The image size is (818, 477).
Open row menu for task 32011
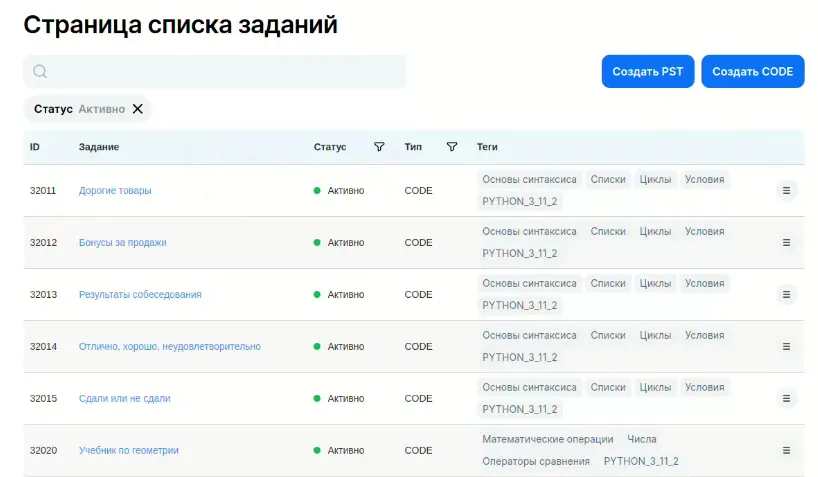[x=786, y=190]
